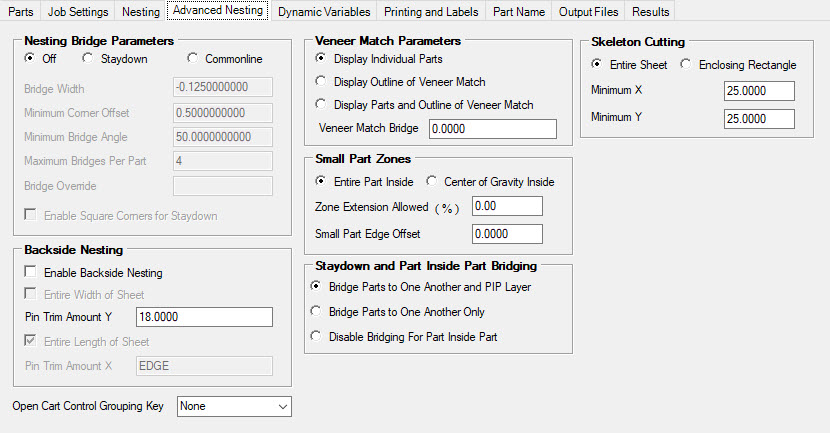Enable Backside Nesting checkbox
This screenshot has width=830, height=433.
(32, 273)
